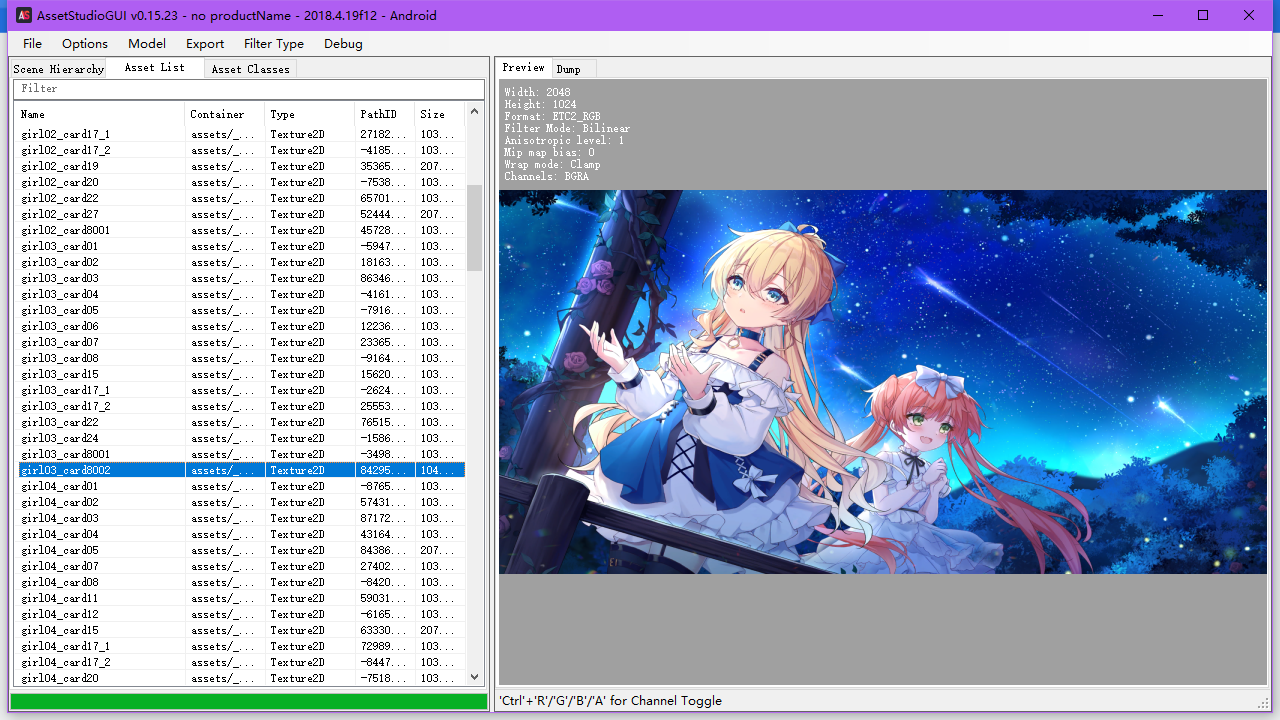Open the Options menu

[85, 44]
